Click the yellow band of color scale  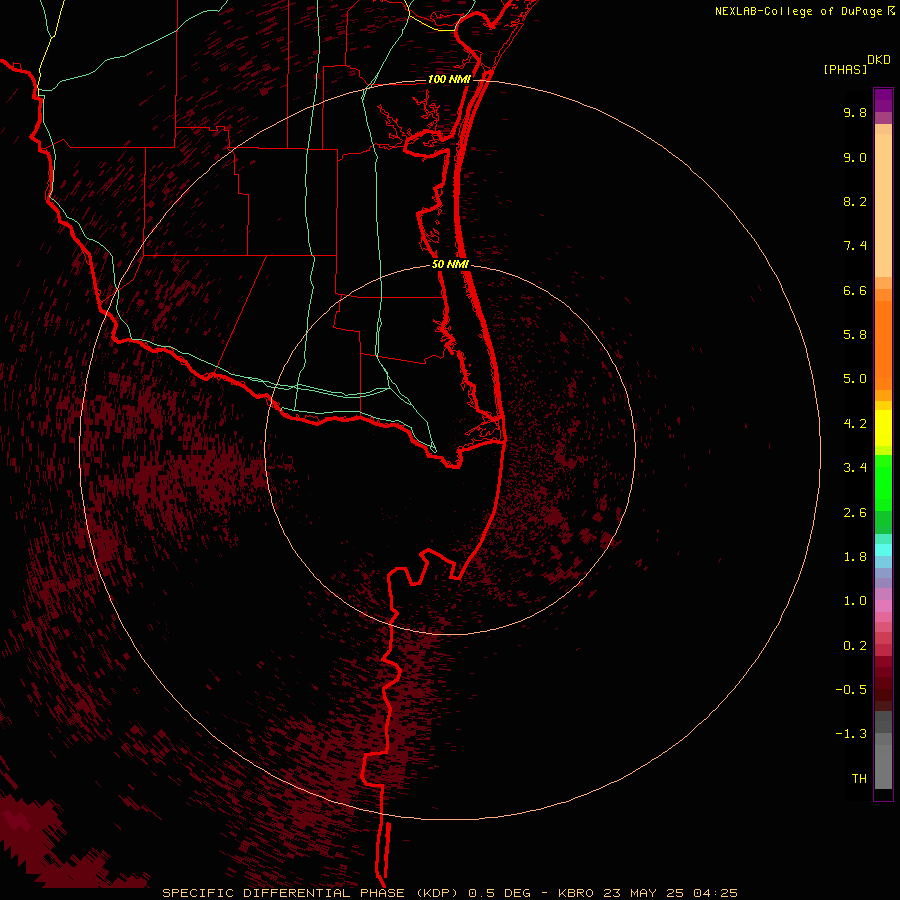point(883,428)
